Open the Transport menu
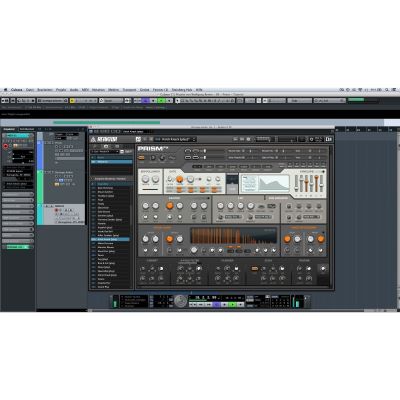The width and height of the screenshot is (400, 400). (x=129, y=90)
